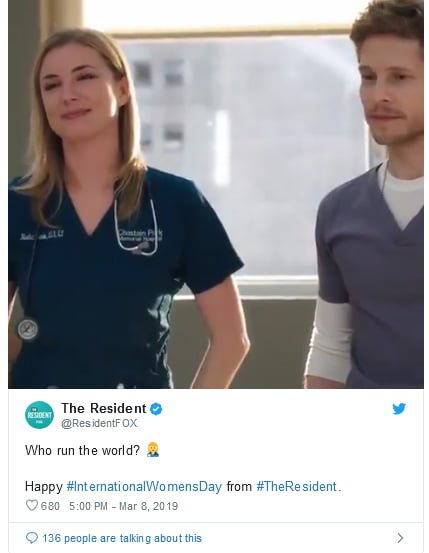
Task: Expand conversation with right chevron arrow
Action: 400,538
